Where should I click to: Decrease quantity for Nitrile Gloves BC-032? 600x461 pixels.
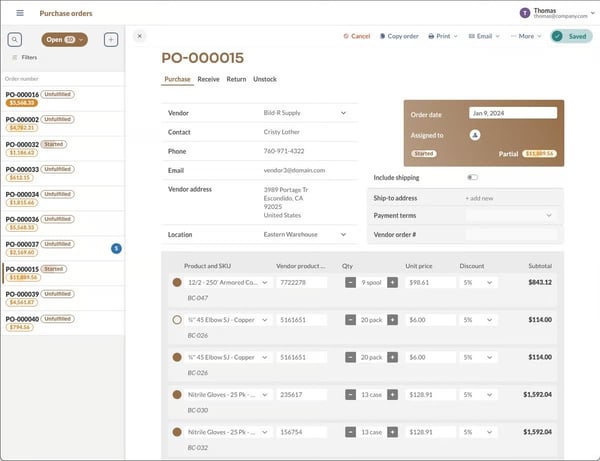point(350,432)
